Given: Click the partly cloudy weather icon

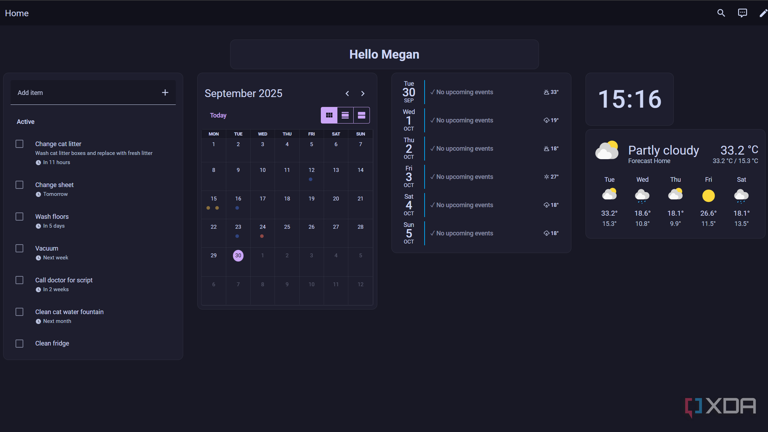Looking at the screenshot, I should click(607, 151).
